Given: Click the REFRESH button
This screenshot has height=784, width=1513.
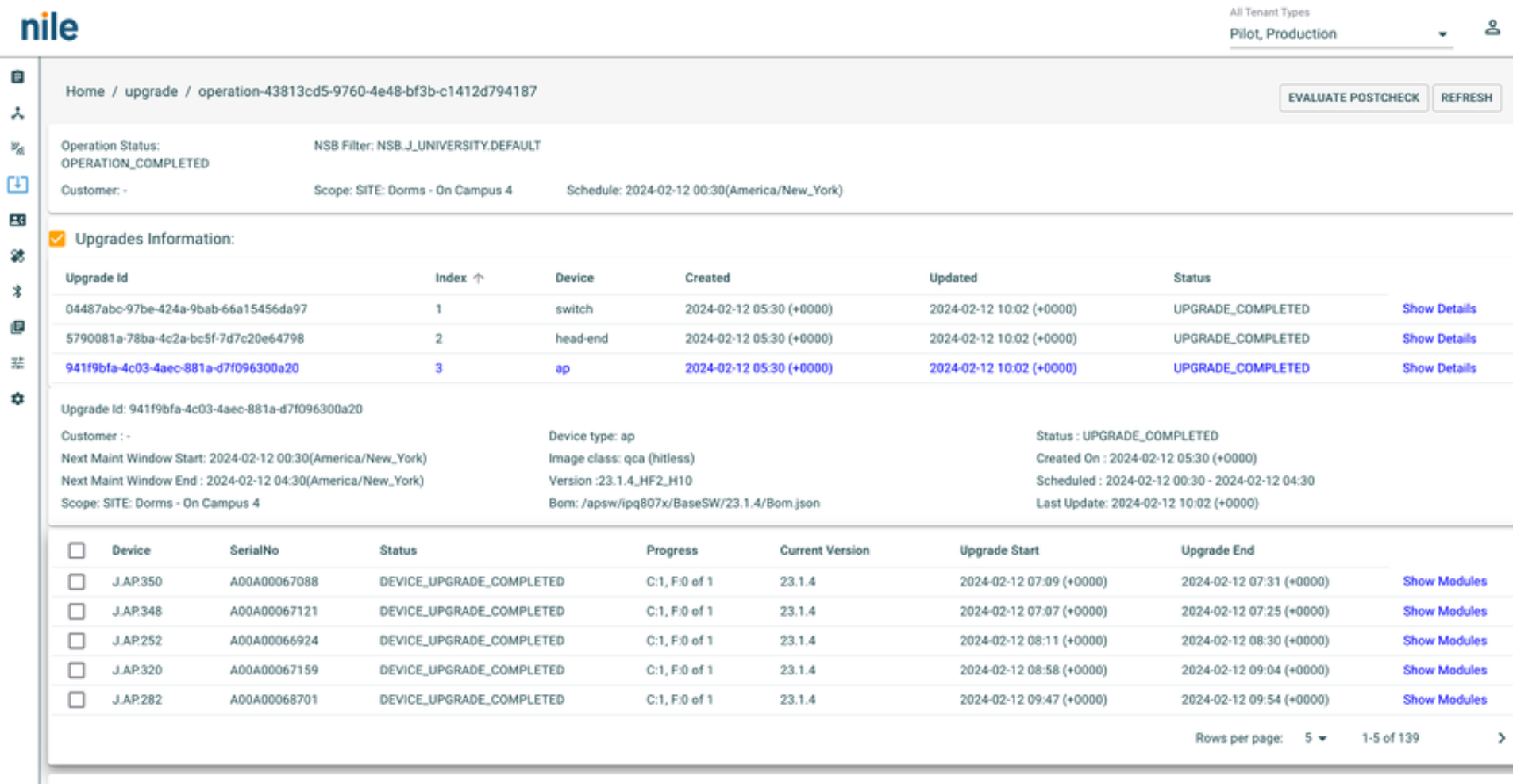Looking at the screenshot, I should click(1466, 98).
